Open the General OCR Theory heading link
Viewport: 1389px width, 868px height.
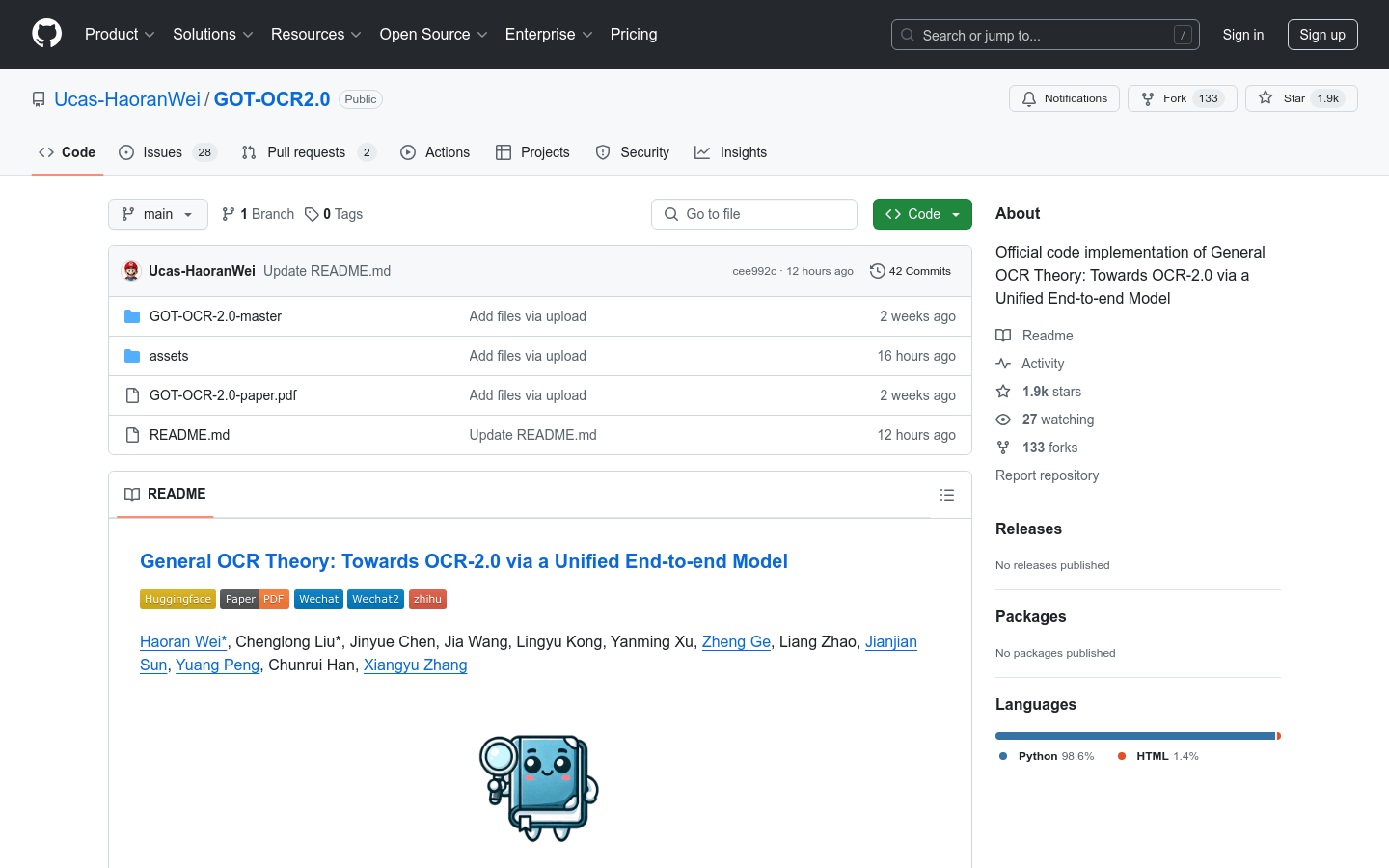[x=464, y=561]
